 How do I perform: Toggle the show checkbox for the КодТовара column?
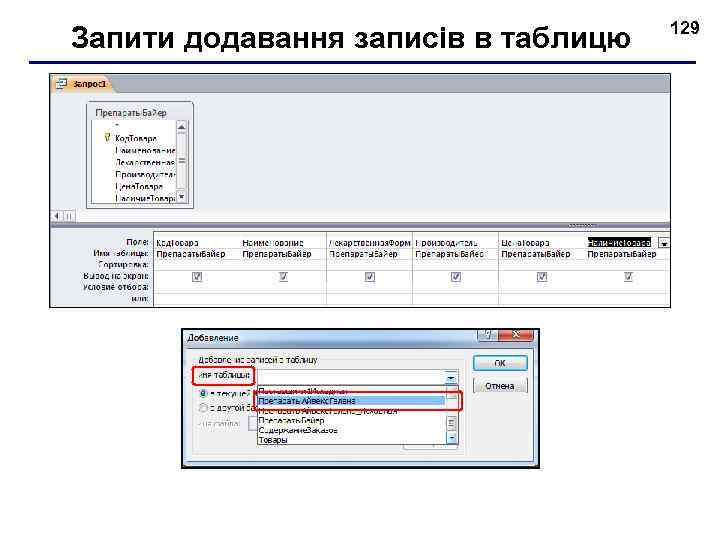pyautogui.click(x=197, y=276)
